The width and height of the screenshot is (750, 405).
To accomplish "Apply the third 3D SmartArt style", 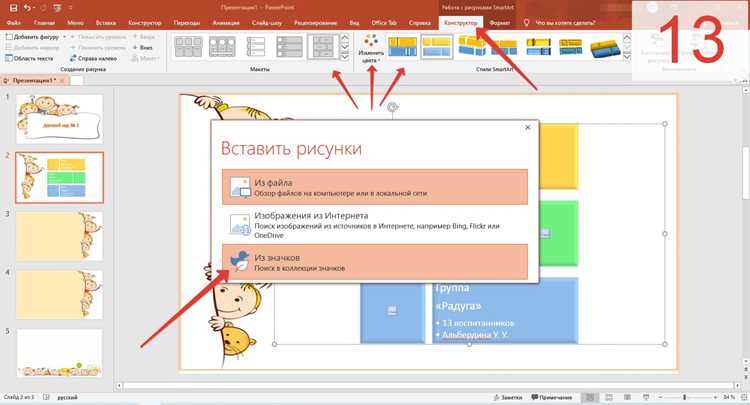I will tap(472, 46).
